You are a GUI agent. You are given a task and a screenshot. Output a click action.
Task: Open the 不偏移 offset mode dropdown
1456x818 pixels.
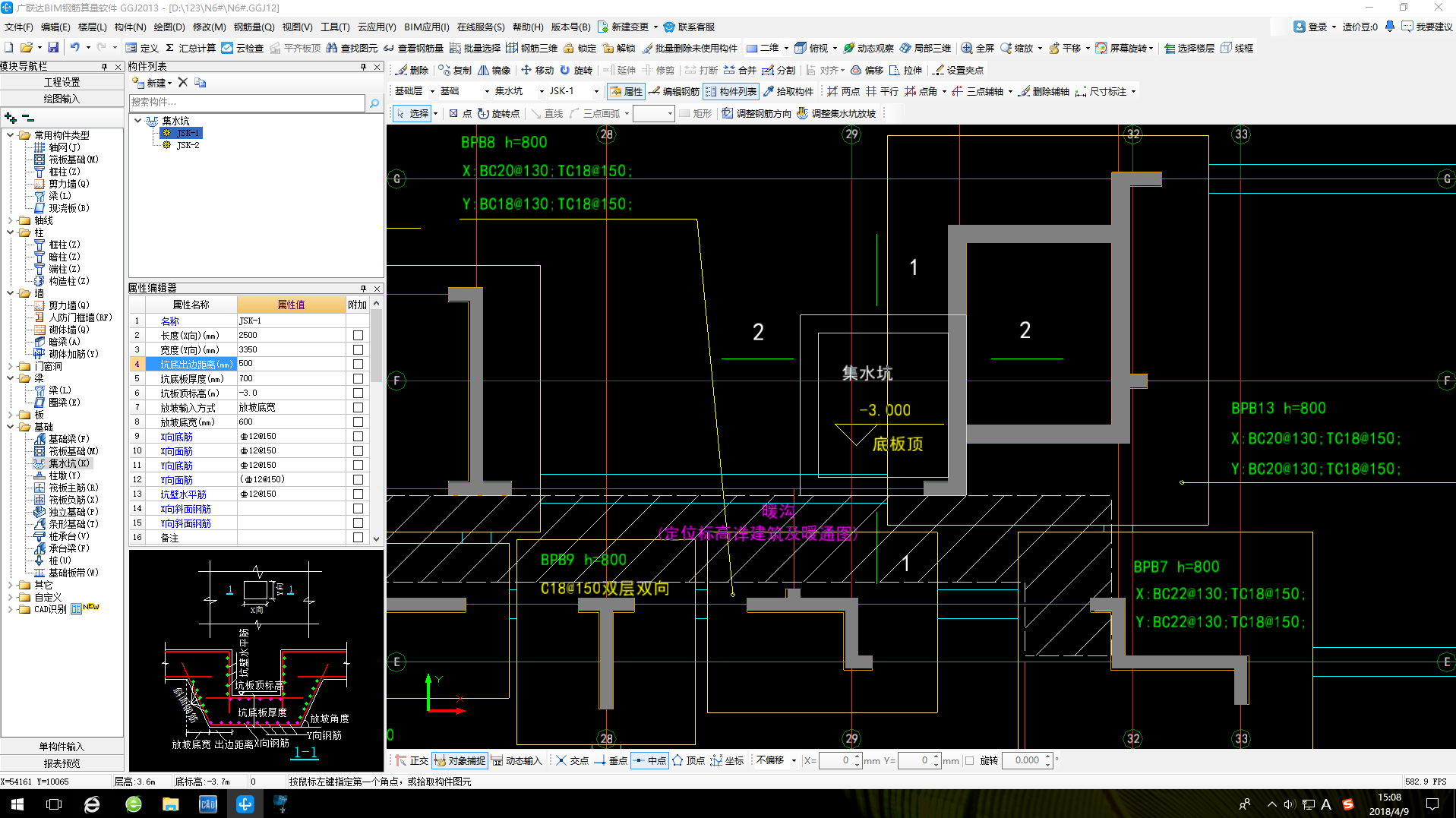(x=794, y=760)
